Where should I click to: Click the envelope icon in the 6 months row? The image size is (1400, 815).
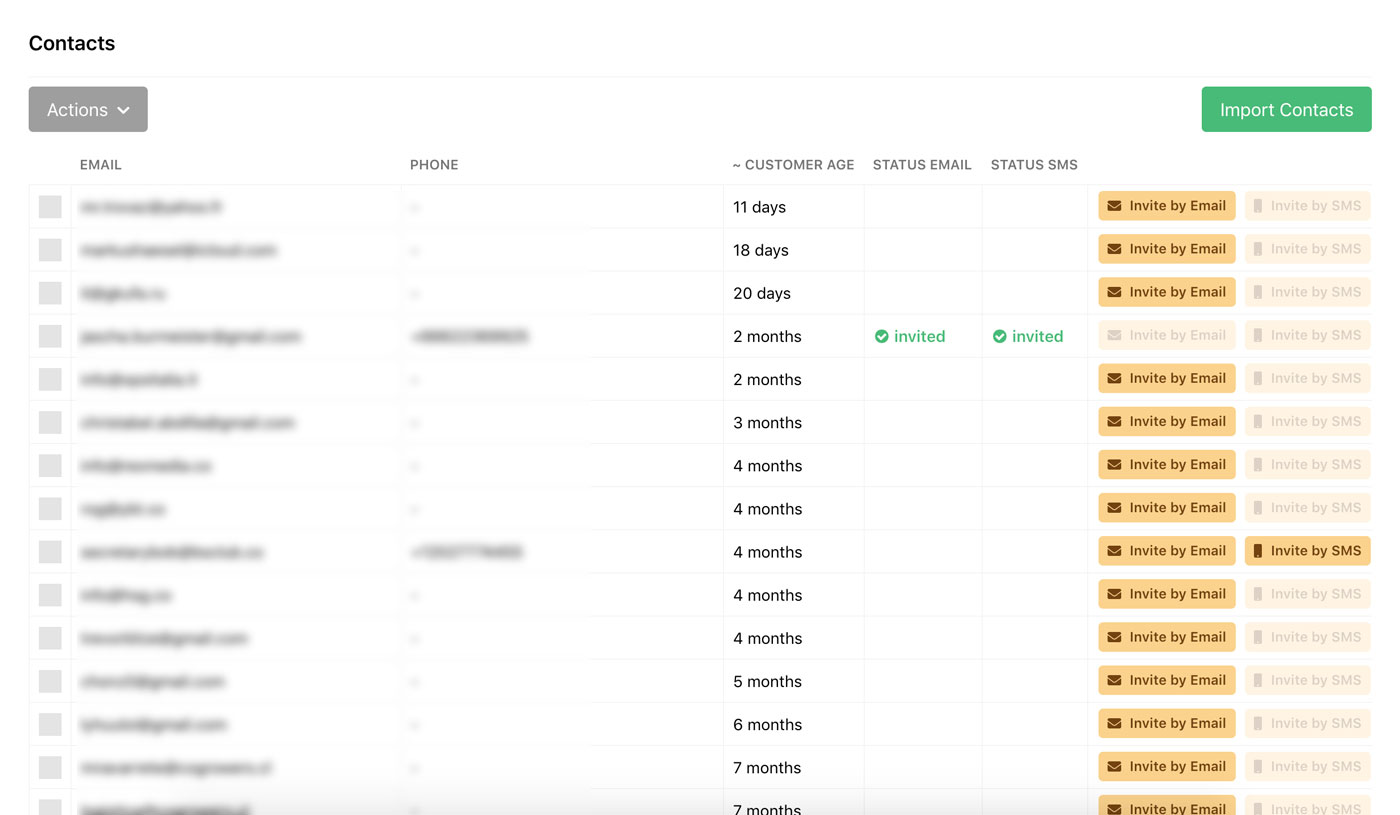tap(1114, 723)
